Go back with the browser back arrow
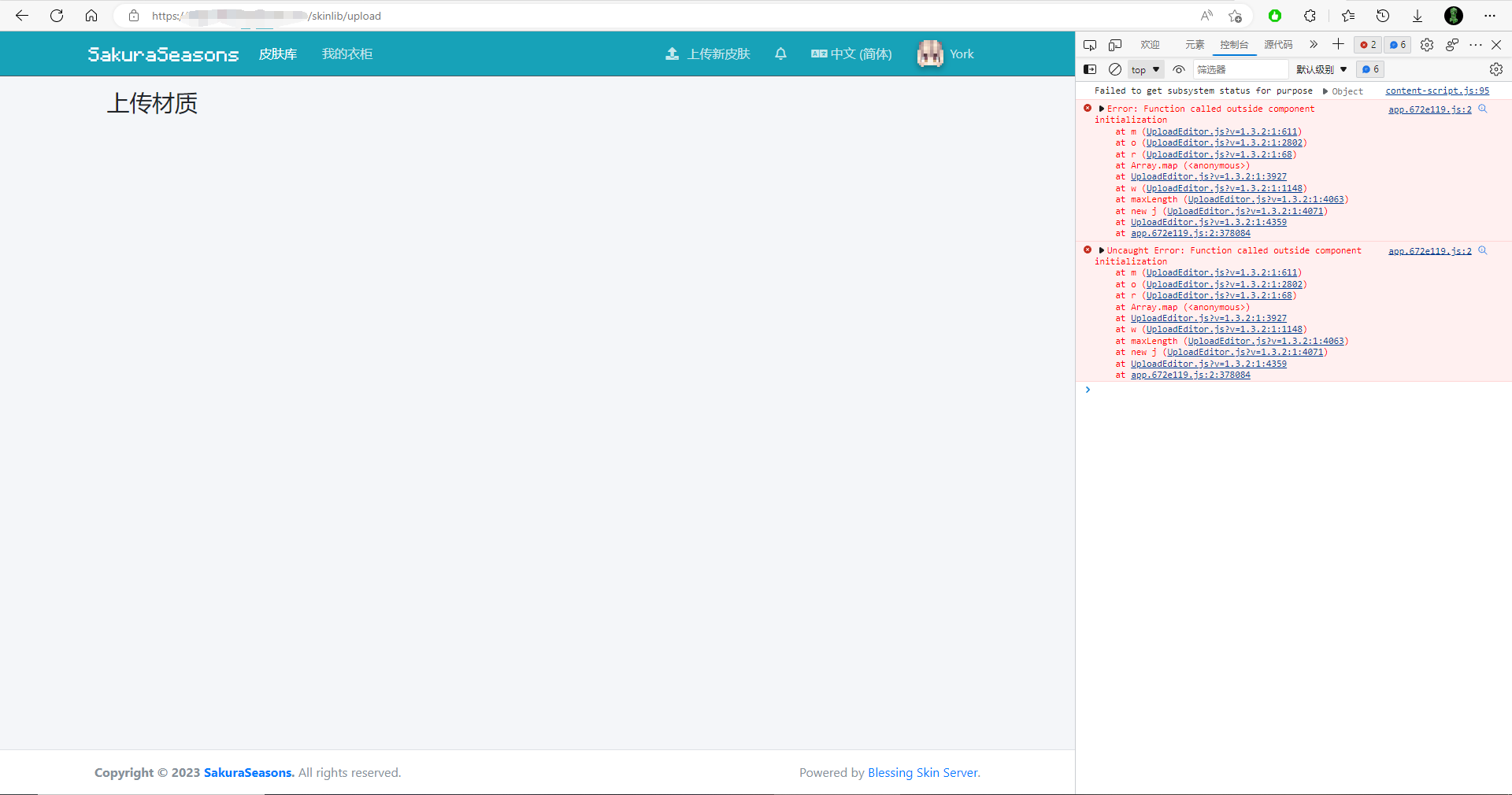1512x795 pixels. coord(22,16)
